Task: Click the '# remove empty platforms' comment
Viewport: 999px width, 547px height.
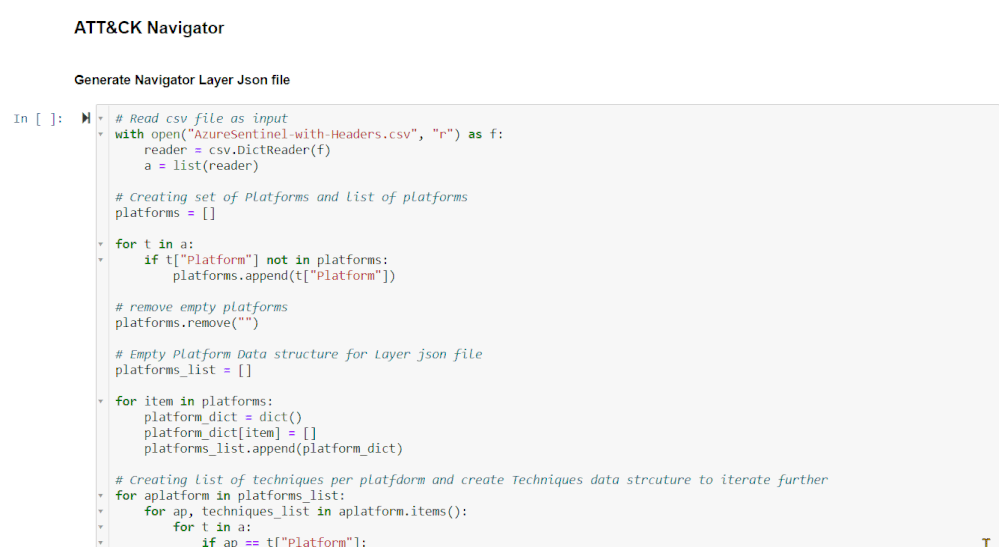Action: 201,307
